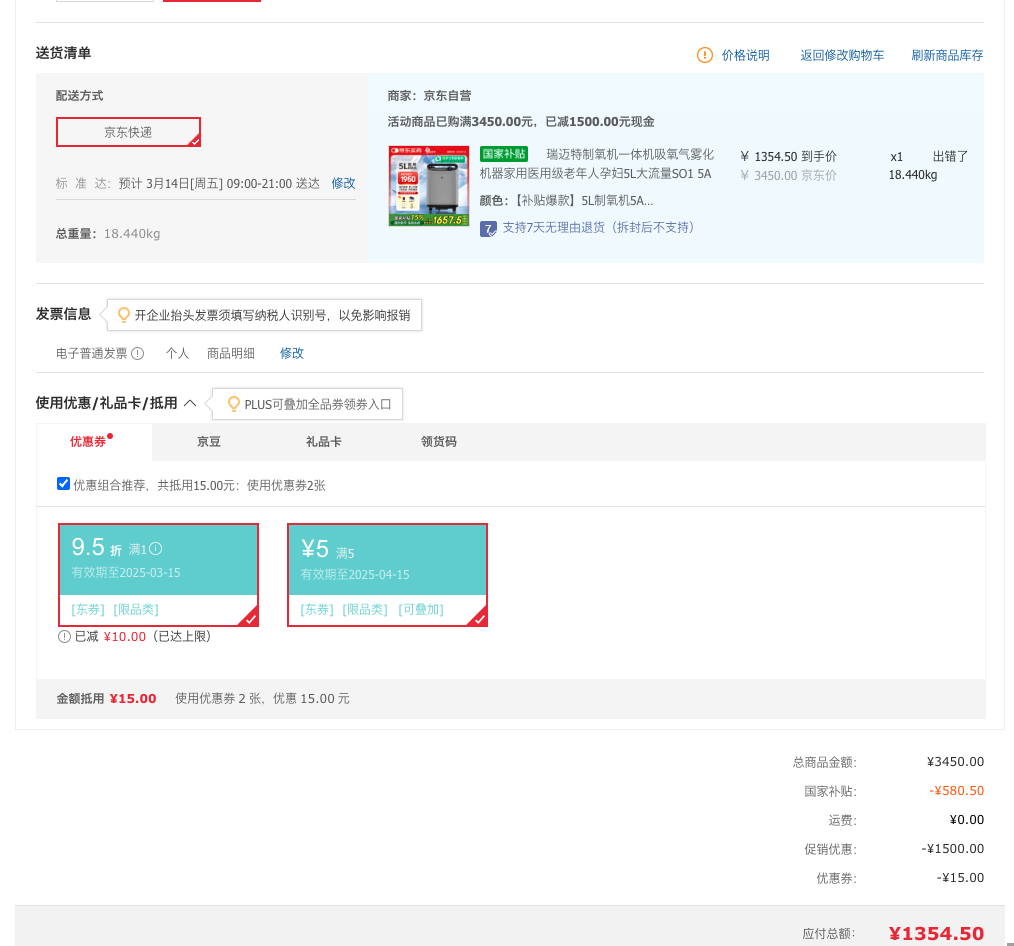
Task: Click the 运费 ¥0.00 value
Action: click(x=967, y=819)
